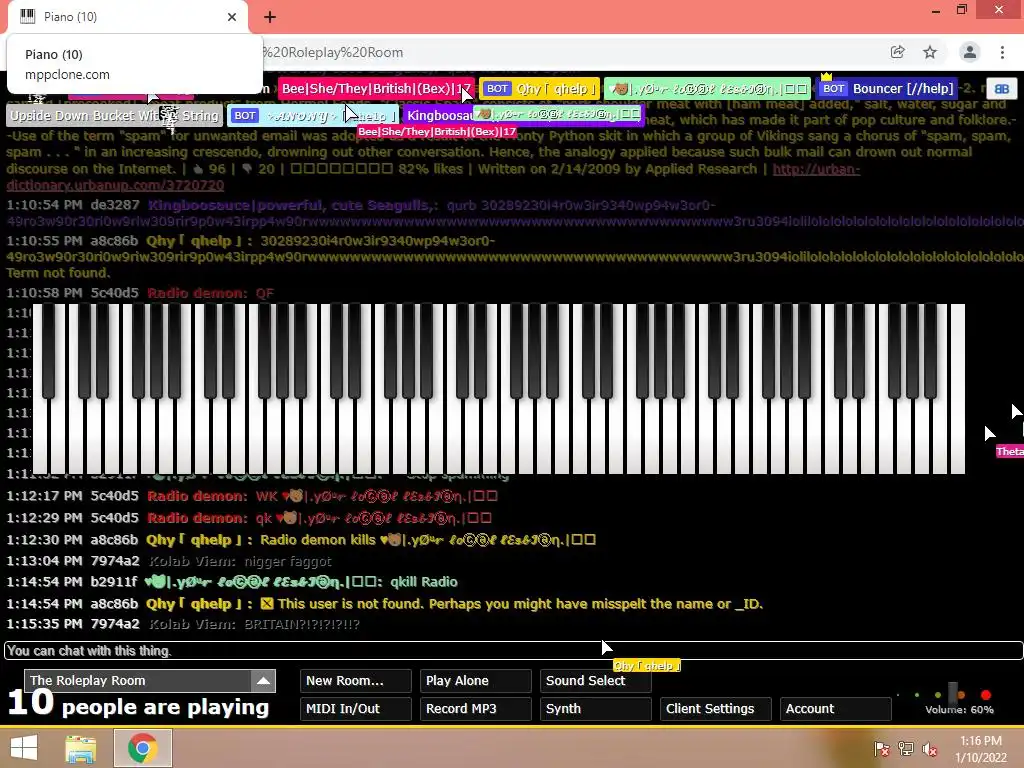The height and width of the screenshot is (768, 1024).
Task: Open the Windows Start menu
Action: click(24, 748)
